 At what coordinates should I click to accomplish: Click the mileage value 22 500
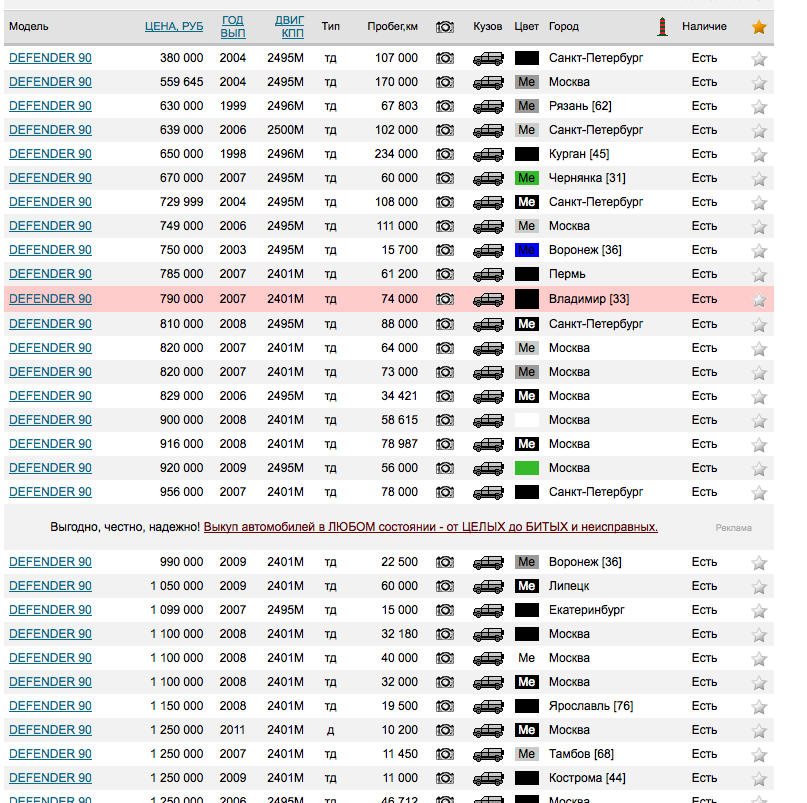(x=399, y=562)
